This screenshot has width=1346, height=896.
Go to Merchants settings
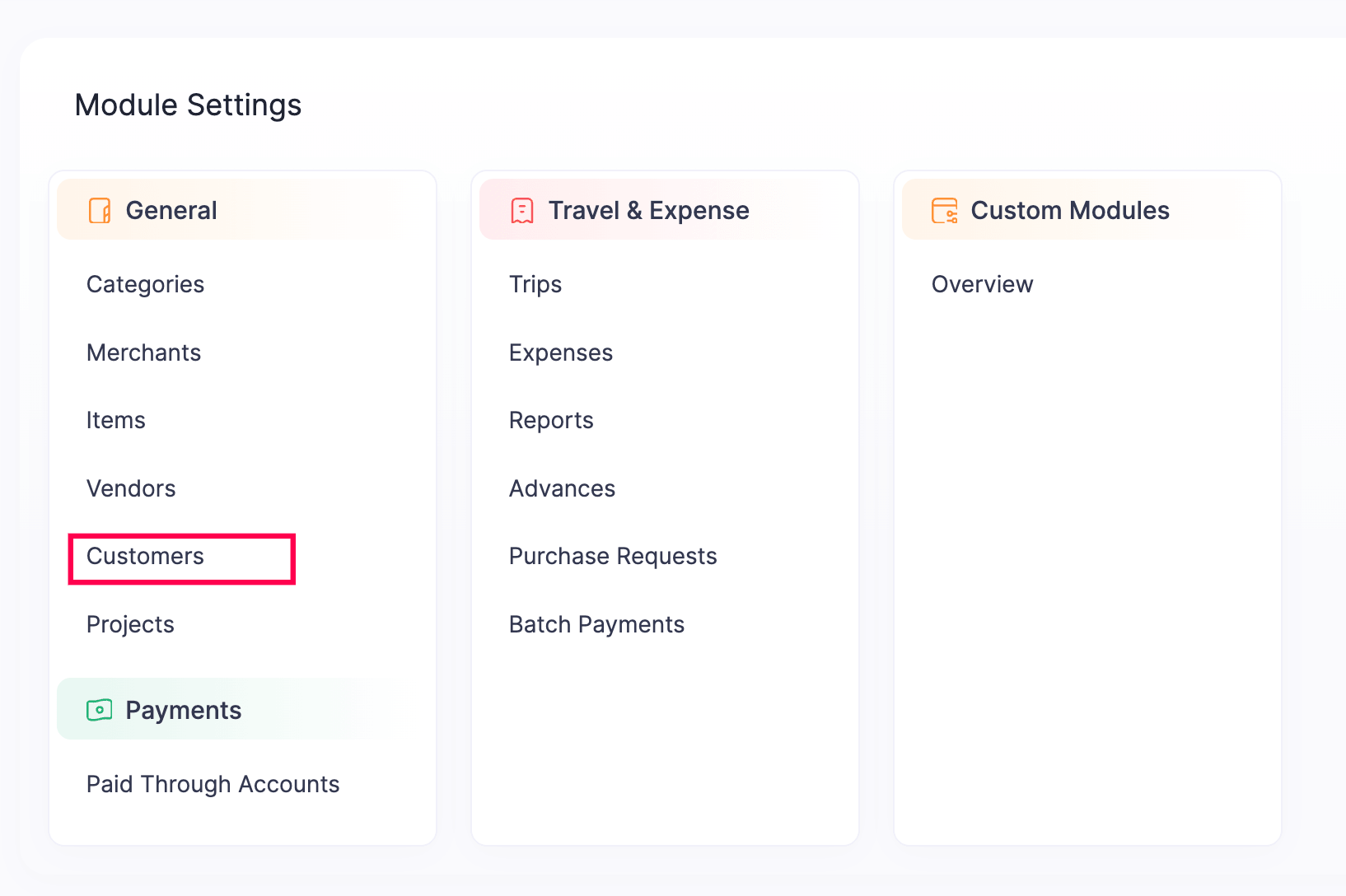tap(143, 352)
